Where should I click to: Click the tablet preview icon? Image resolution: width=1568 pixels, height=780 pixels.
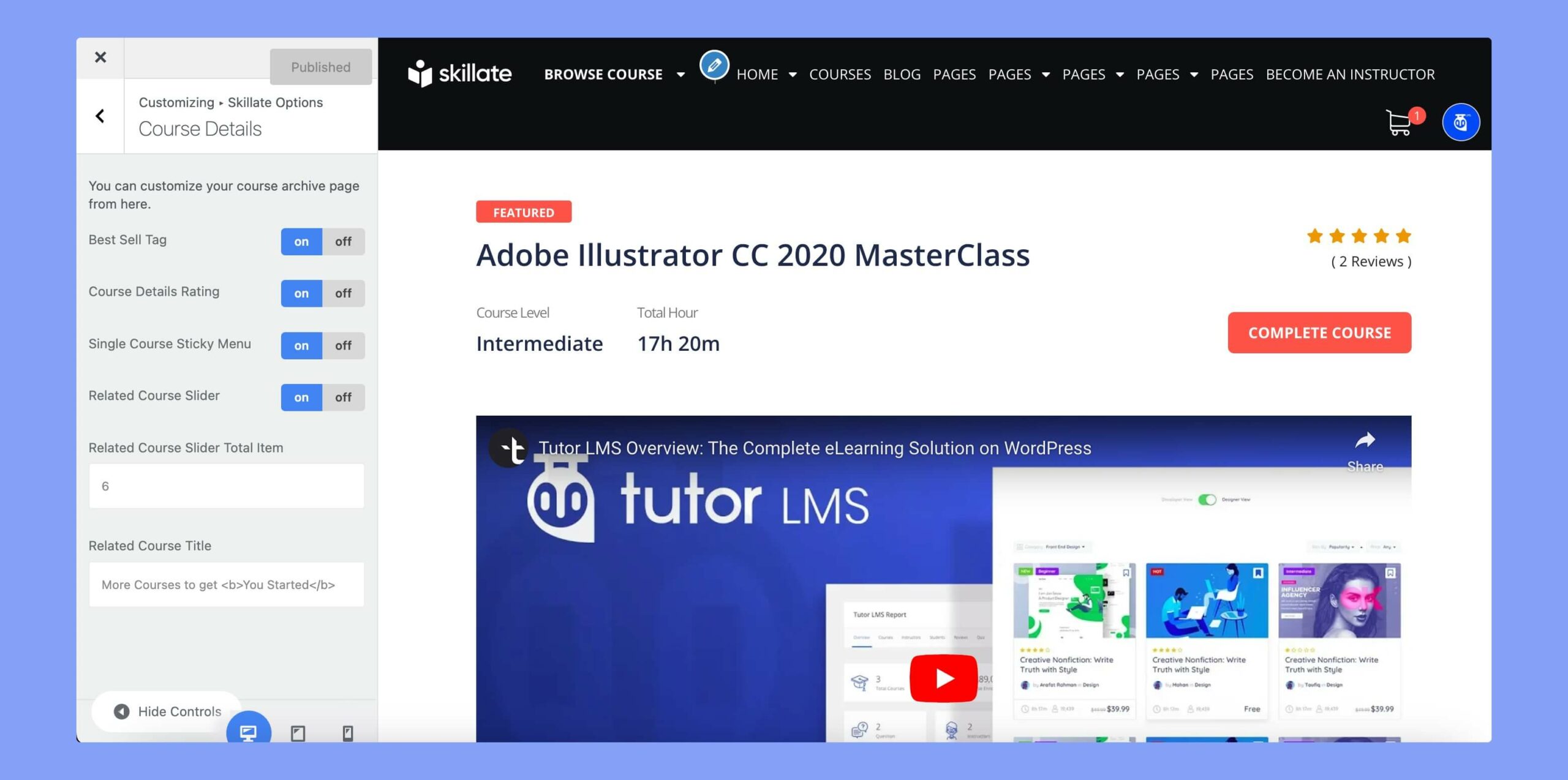[297, 731]
